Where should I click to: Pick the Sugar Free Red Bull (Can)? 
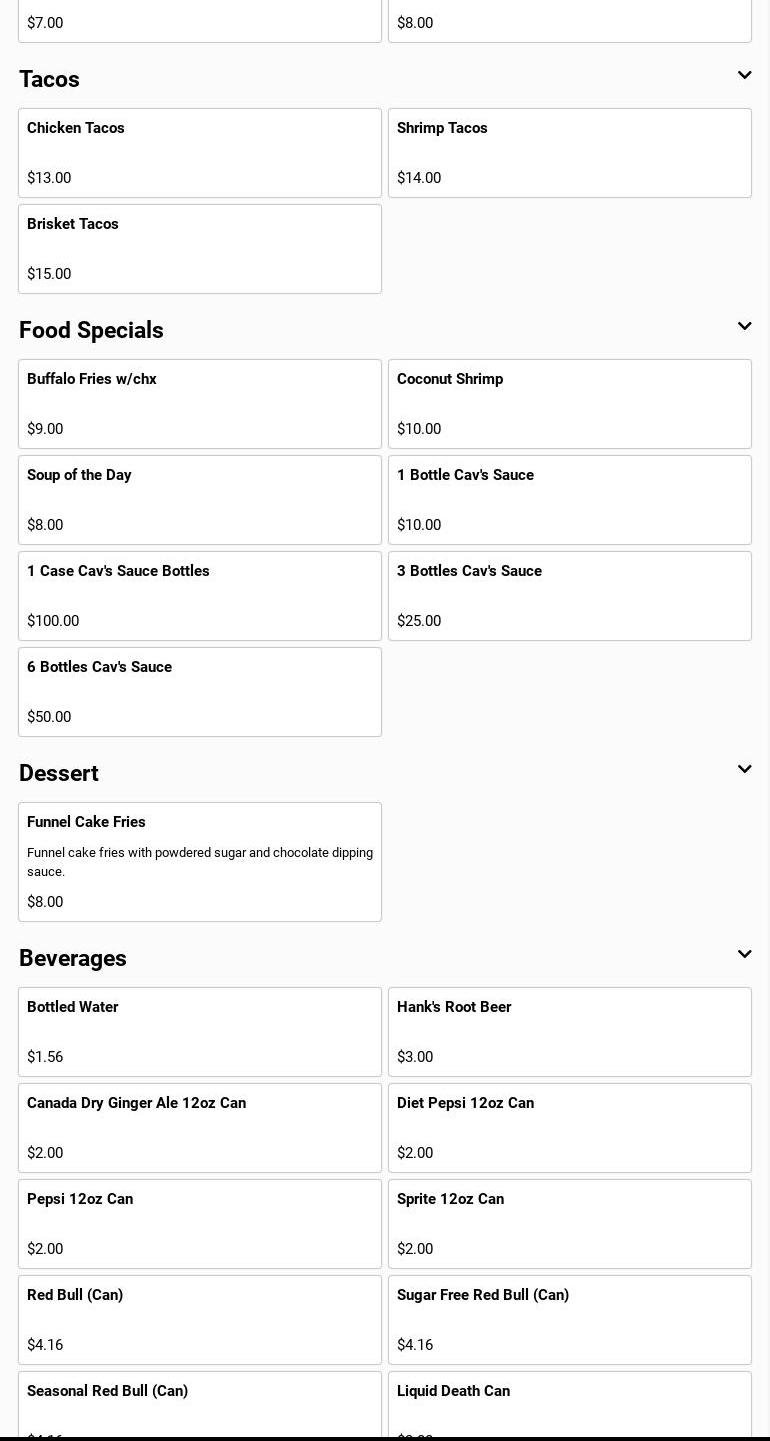pos(569,1320)
